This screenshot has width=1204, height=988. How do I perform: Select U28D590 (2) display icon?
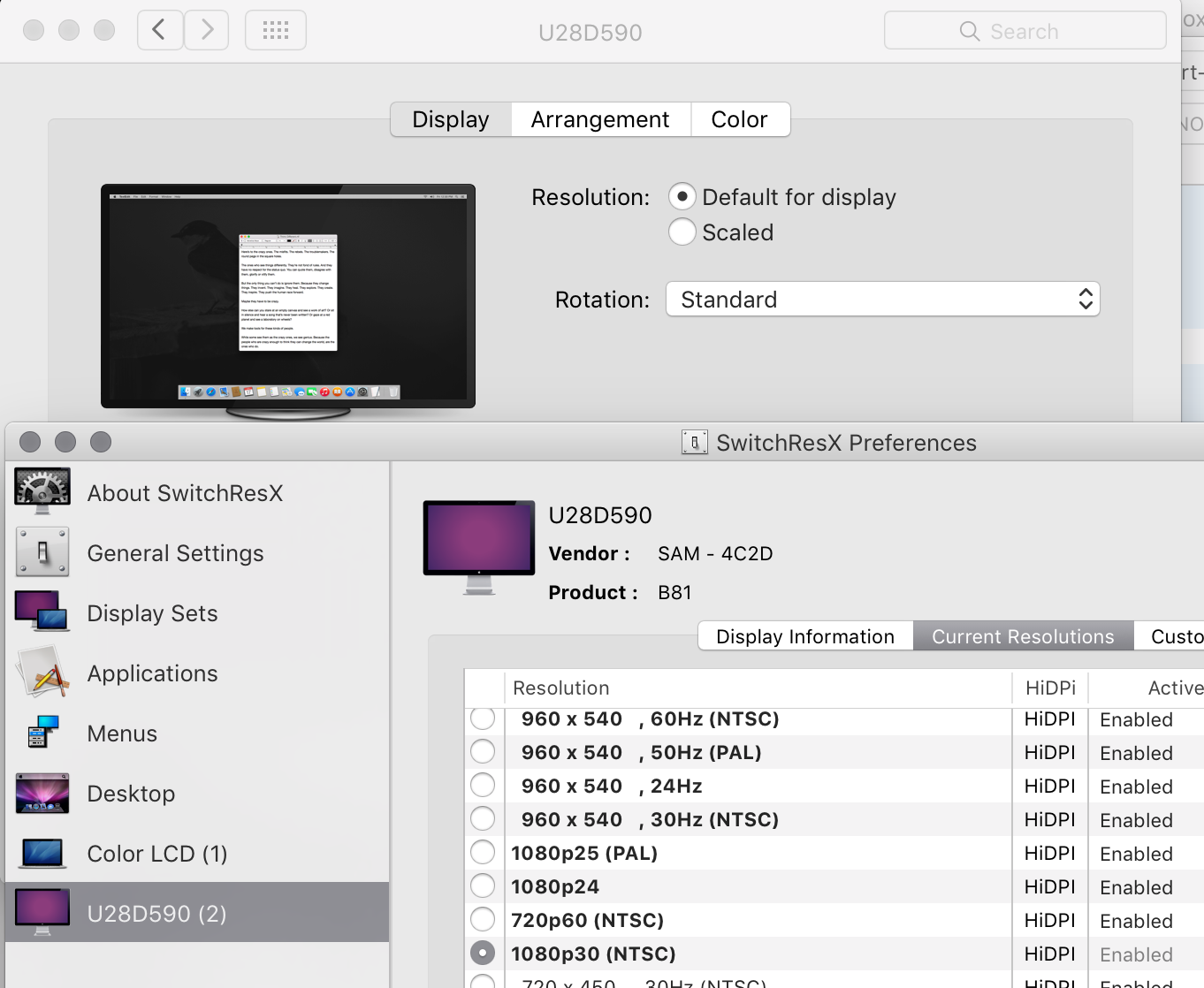tap(42, 912)
